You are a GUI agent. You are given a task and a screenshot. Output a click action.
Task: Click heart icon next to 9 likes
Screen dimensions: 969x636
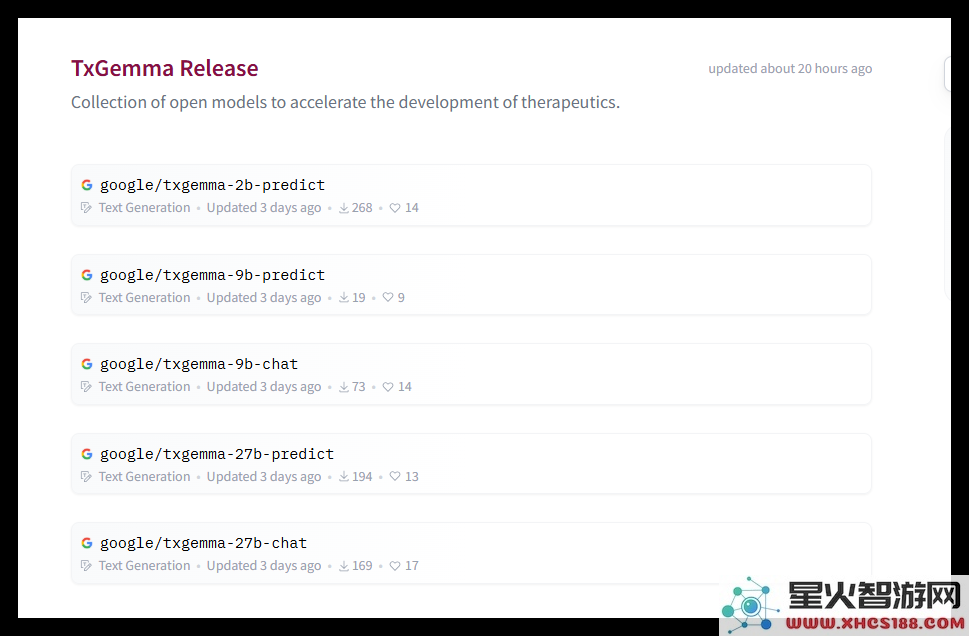[x=387, y=297]
